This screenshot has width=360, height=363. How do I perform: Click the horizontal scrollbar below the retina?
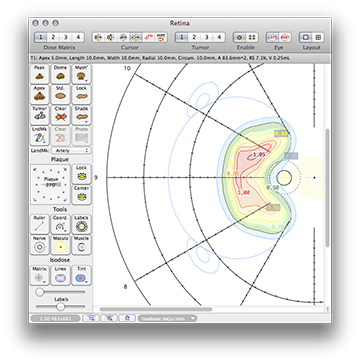[x=156, y=309]
